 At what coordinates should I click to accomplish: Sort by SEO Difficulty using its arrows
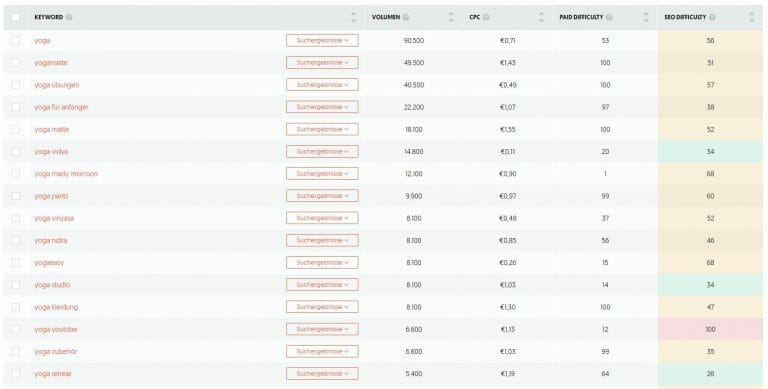click(752, 17)
